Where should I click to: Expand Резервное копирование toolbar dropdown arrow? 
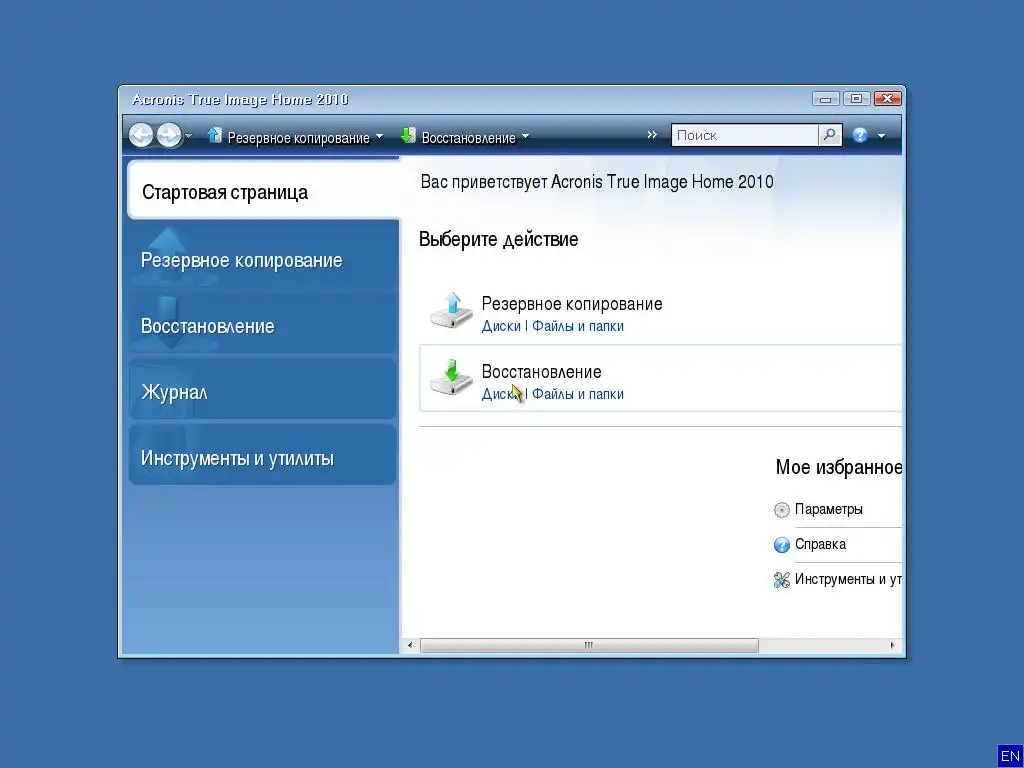point(379,137)
